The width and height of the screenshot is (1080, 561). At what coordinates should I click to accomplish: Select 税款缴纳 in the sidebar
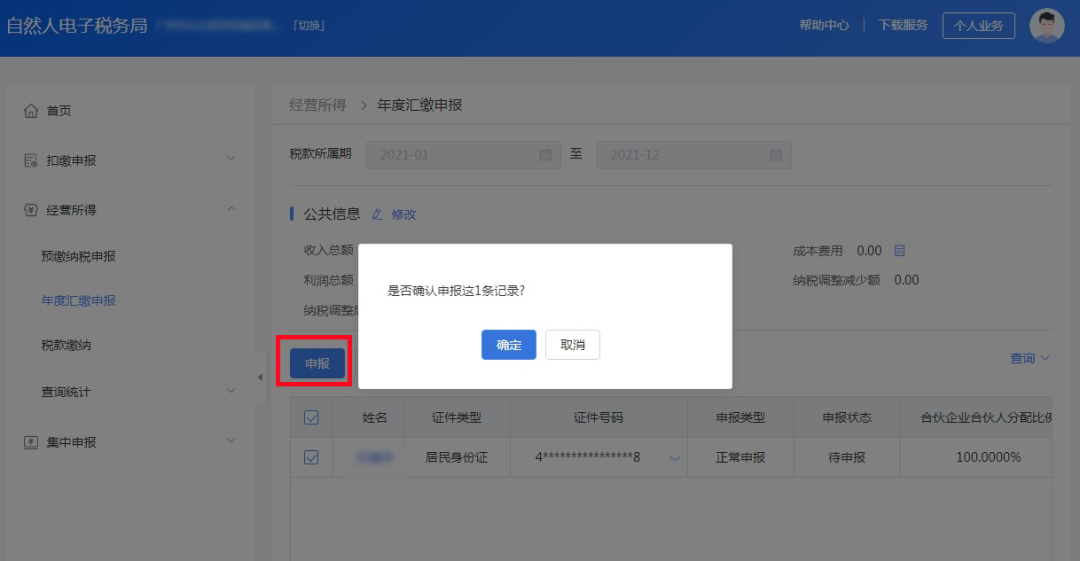pos(66,345)
